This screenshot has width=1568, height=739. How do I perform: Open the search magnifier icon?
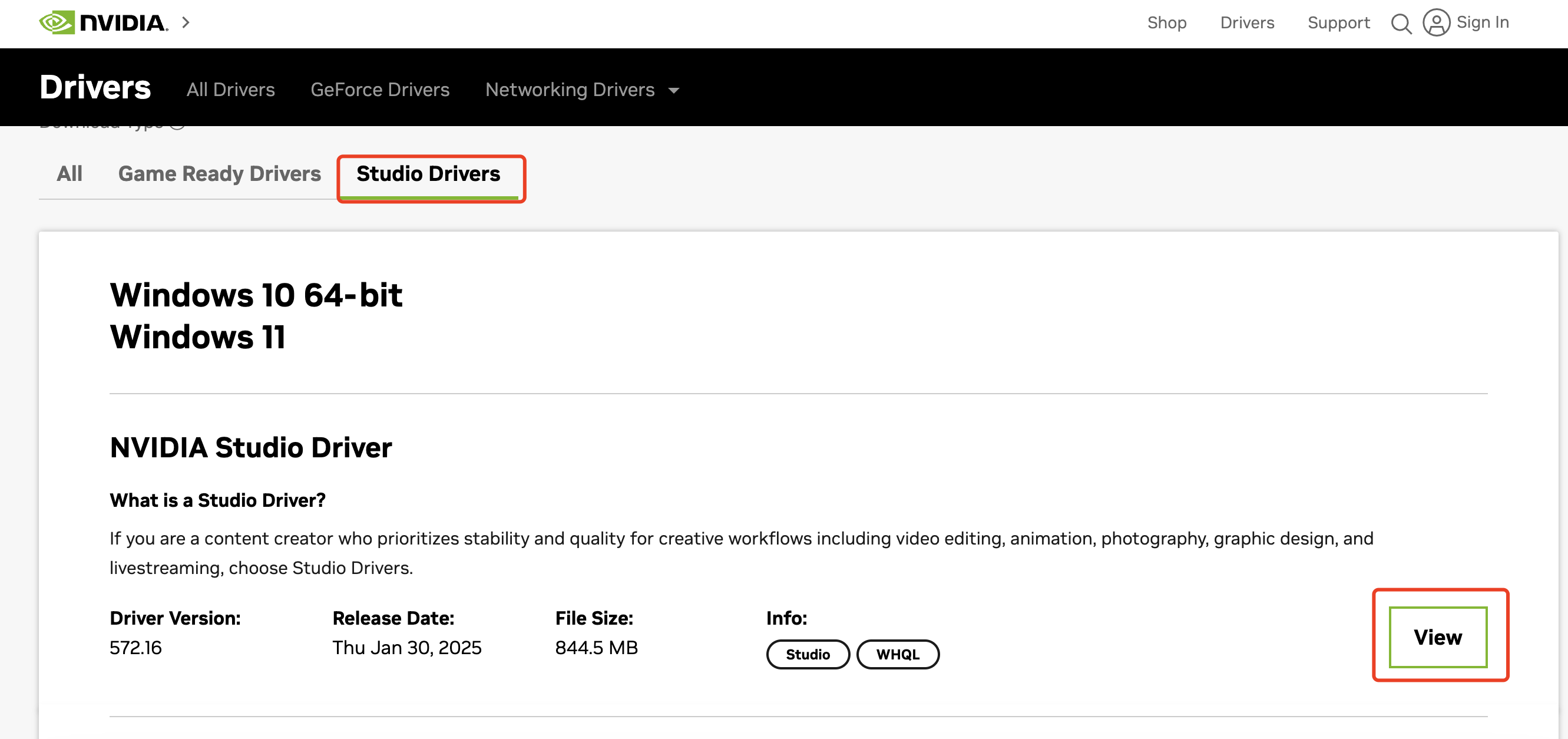(x=1401, y=24)
